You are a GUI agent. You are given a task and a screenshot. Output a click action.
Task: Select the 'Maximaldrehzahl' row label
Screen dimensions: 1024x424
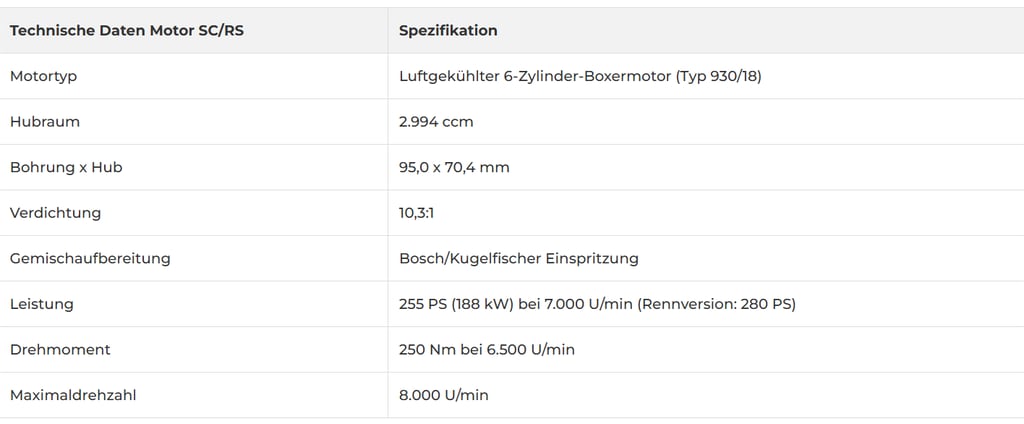click(73, 395)
